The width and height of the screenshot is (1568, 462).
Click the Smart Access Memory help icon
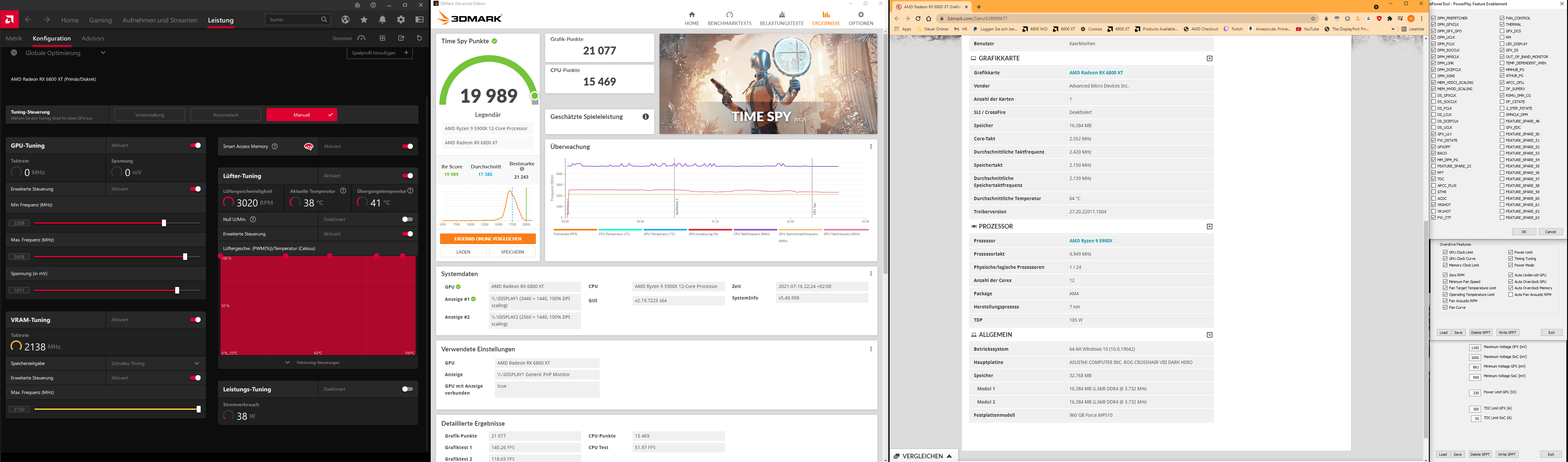pyautogui.click(x=274, y=146)
